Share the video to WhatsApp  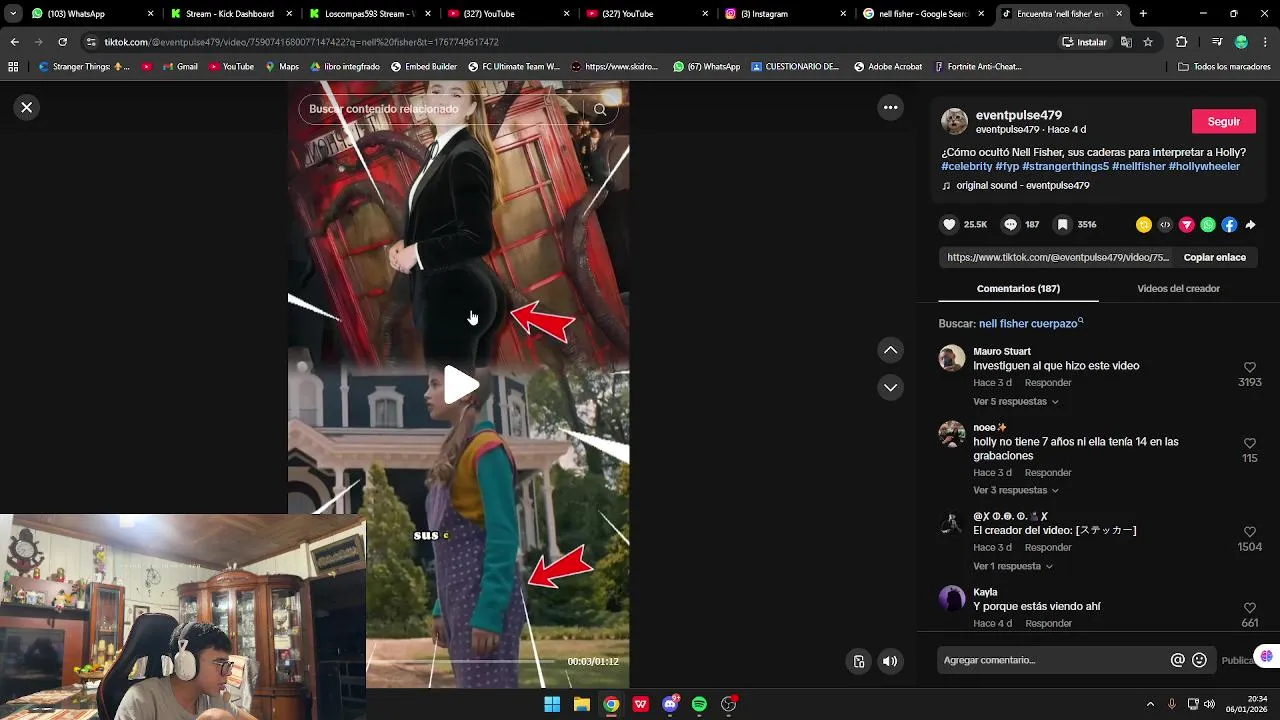point(1208,225)
